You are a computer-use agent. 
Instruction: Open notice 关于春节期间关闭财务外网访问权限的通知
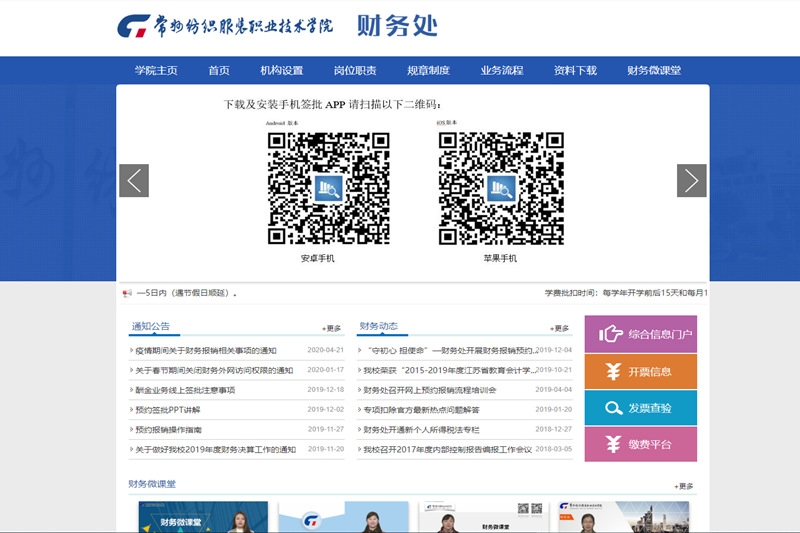tap(214, 370)
